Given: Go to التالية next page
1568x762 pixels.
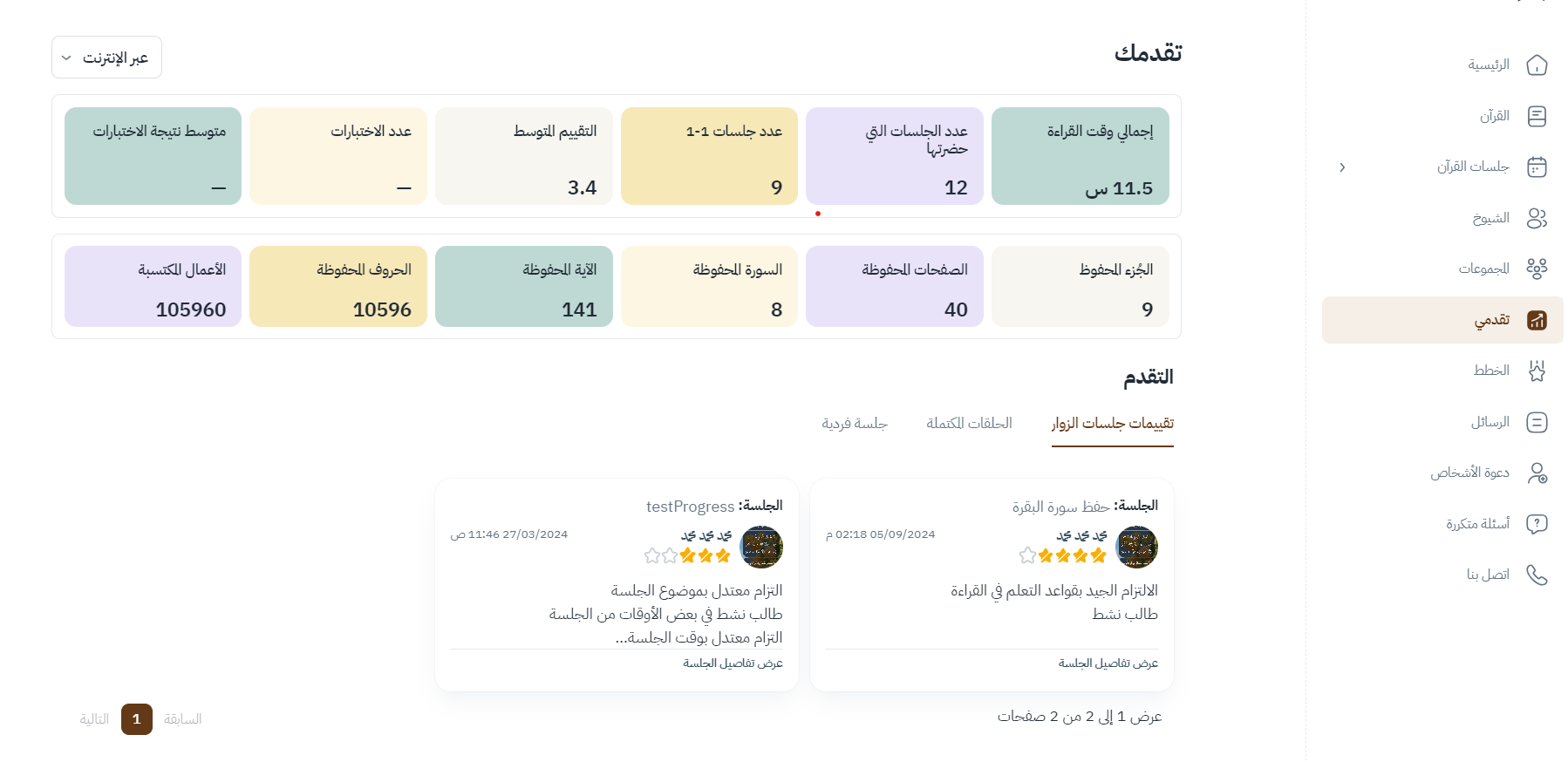Looking at the screenshot, I should pos(94,719).
